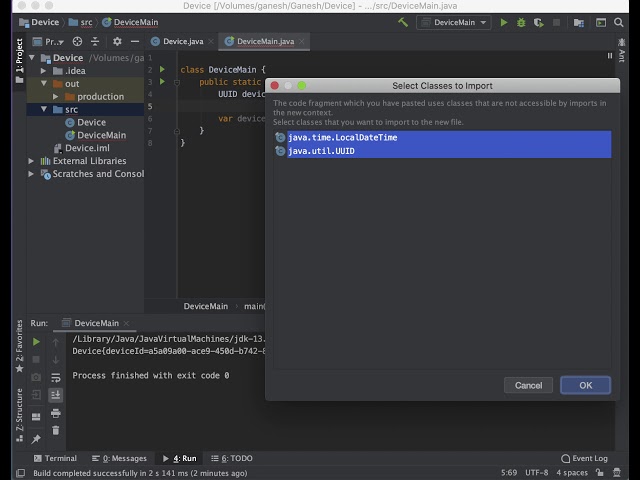Open the DeviceMain run configuration dropdown
Screen dimensions: 640x480
[x=453, y=22]
